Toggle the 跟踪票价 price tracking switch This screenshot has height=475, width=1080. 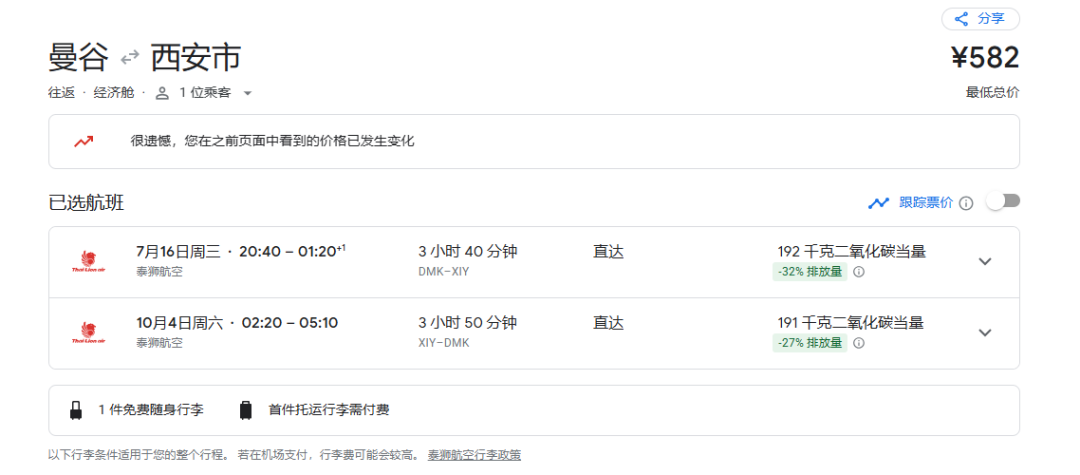pyautogui.click(x=1004, y=201)
